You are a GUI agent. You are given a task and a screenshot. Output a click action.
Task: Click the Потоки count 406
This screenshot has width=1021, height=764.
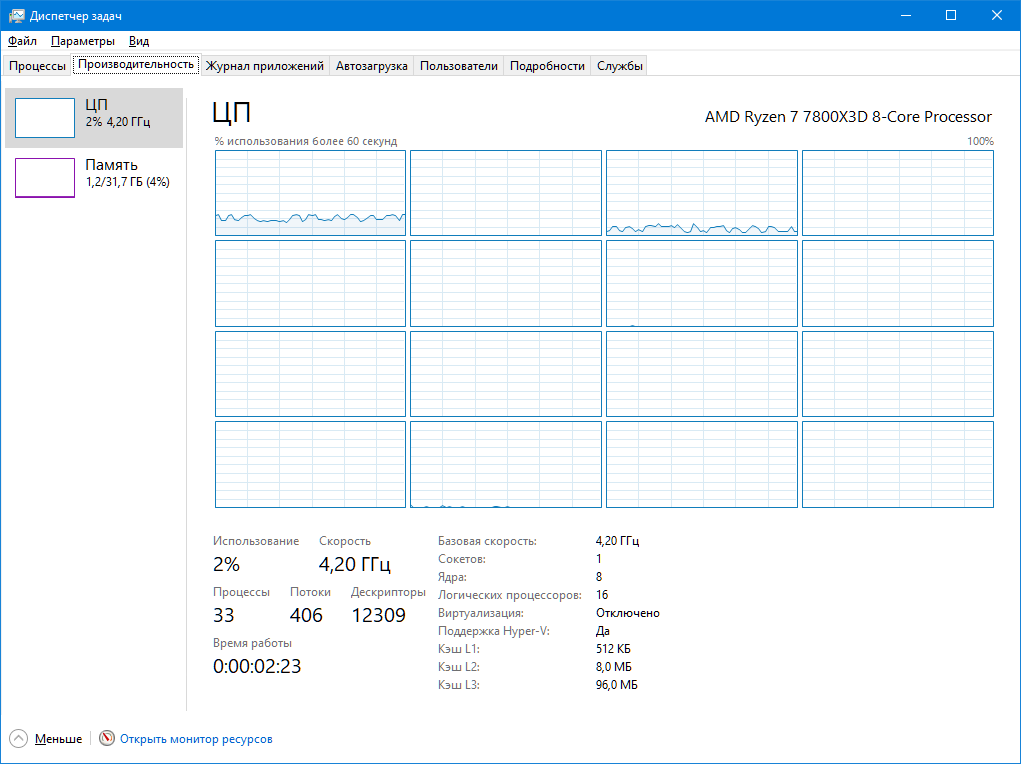[x=306, y=615]
